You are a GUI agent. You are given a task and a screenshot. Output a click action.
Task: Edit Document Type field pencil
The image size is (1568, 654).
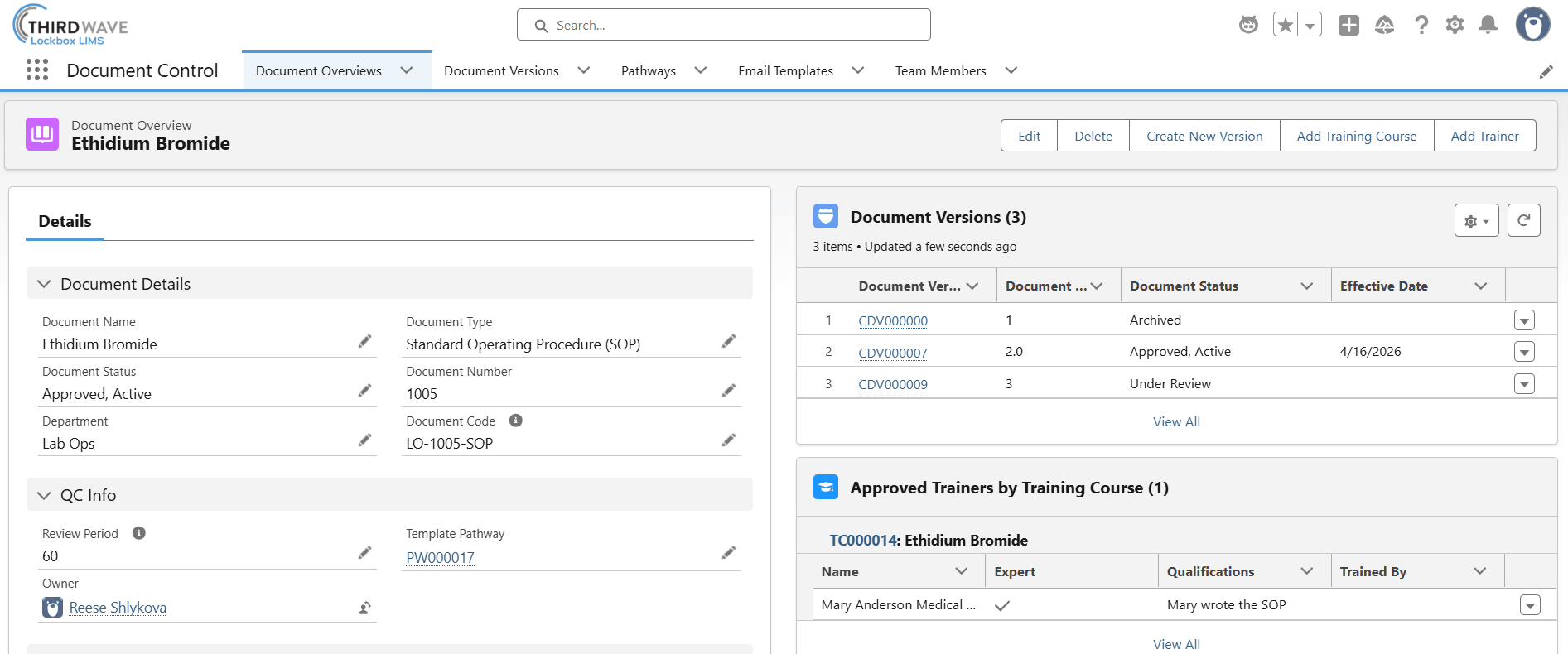729,341
